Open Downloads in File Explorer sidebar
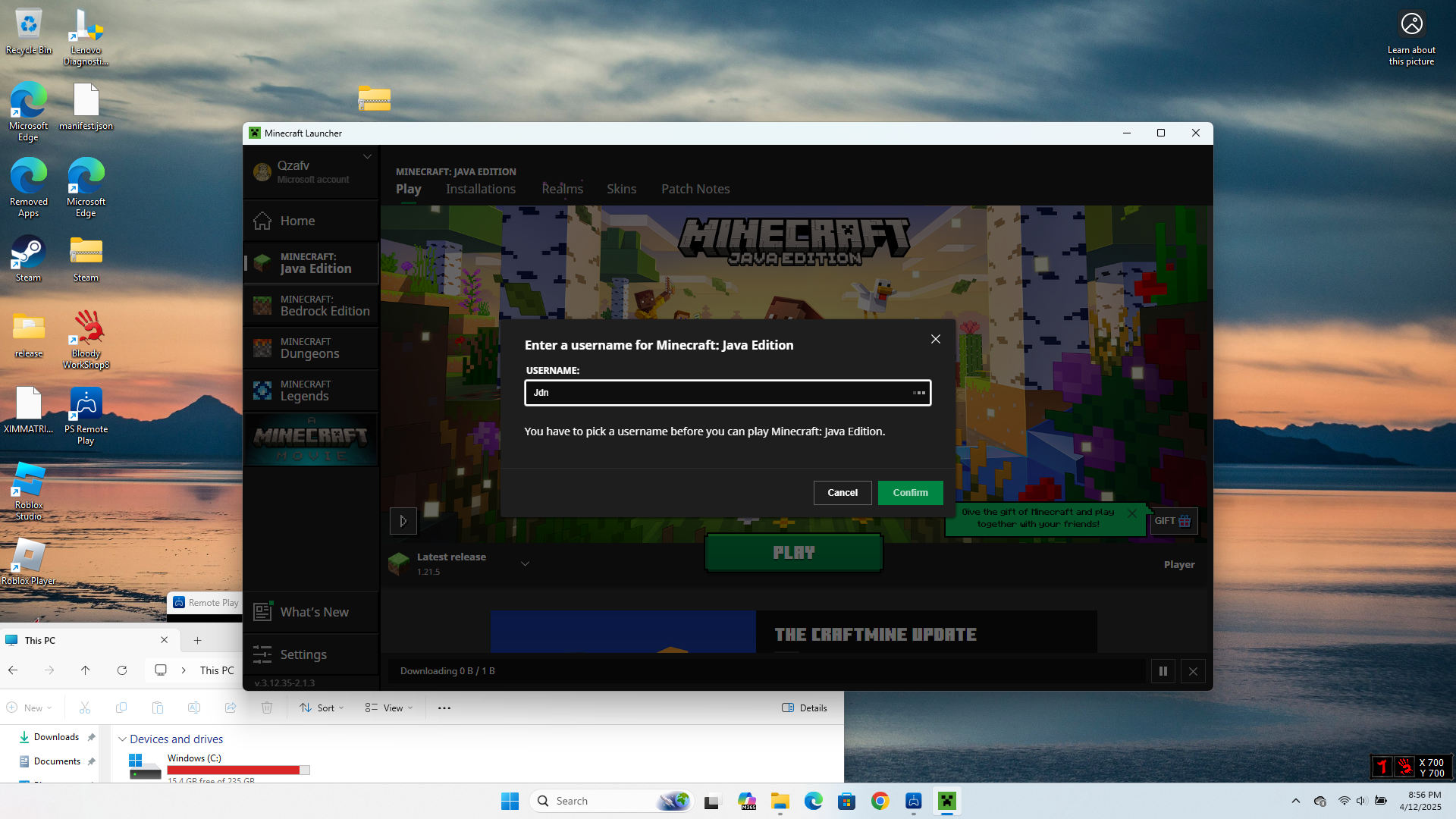The height and width of the screenshot is (819, 1456). (57, 737)
